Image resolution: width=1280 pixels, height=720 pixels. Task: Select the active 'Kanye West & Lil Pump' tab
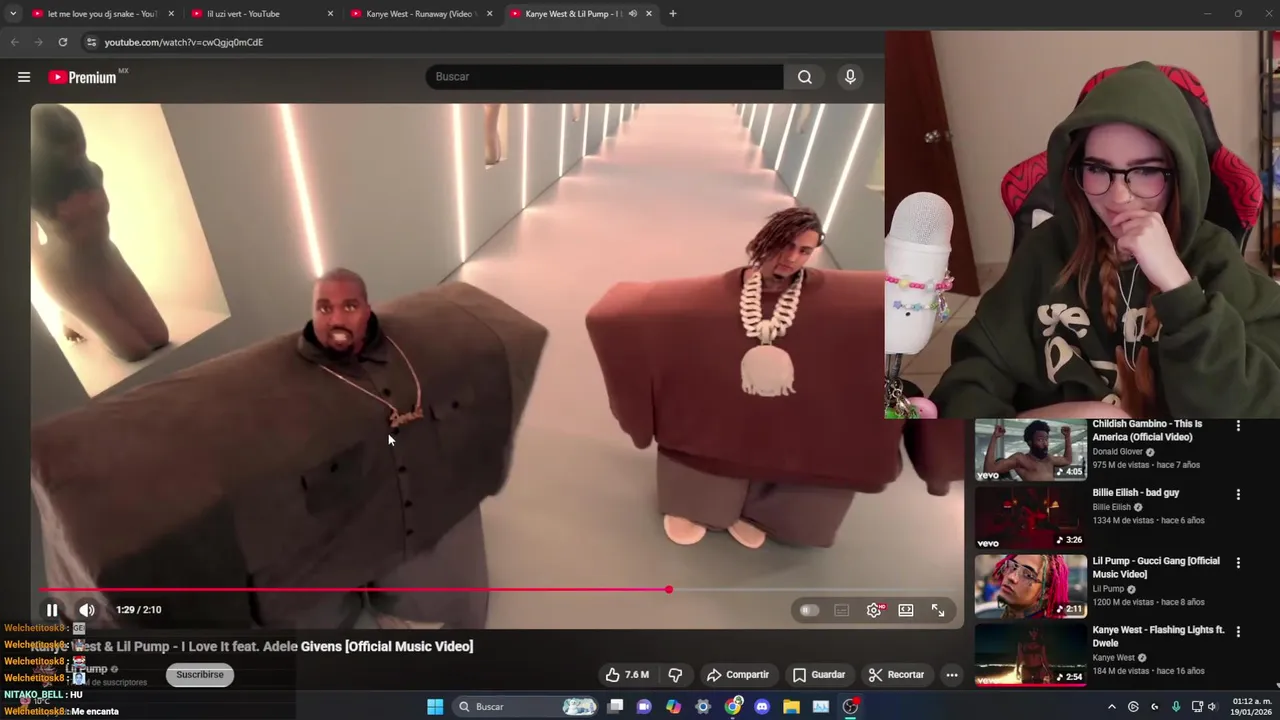pyautogui.click(x=572, y=14)
